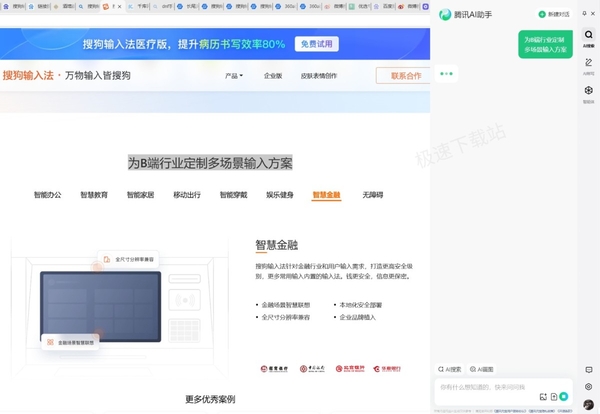Click the file upload icon in chat input

(x=554, y=397)
